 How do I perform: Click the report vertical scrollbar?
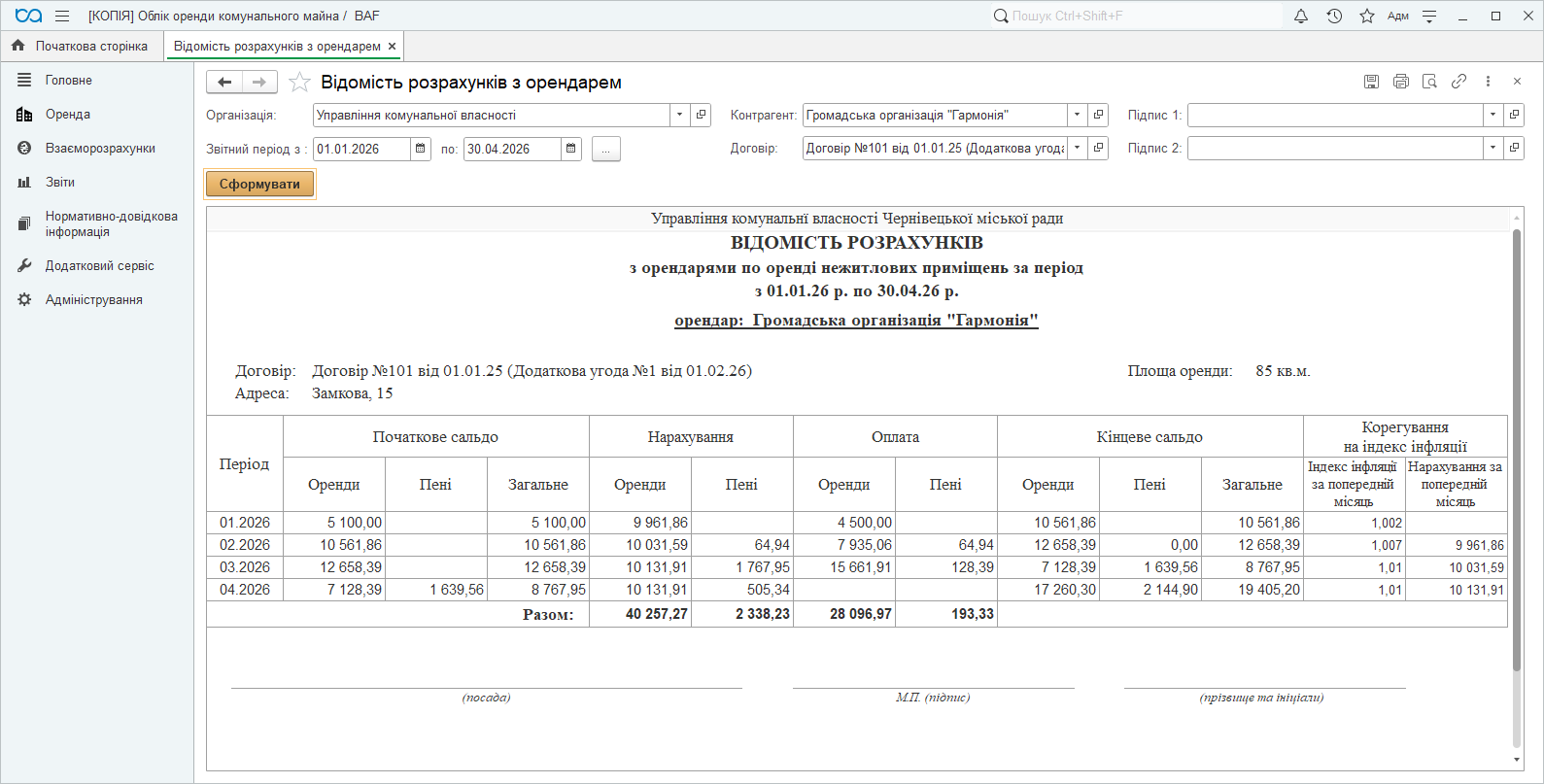point(1516,447)
